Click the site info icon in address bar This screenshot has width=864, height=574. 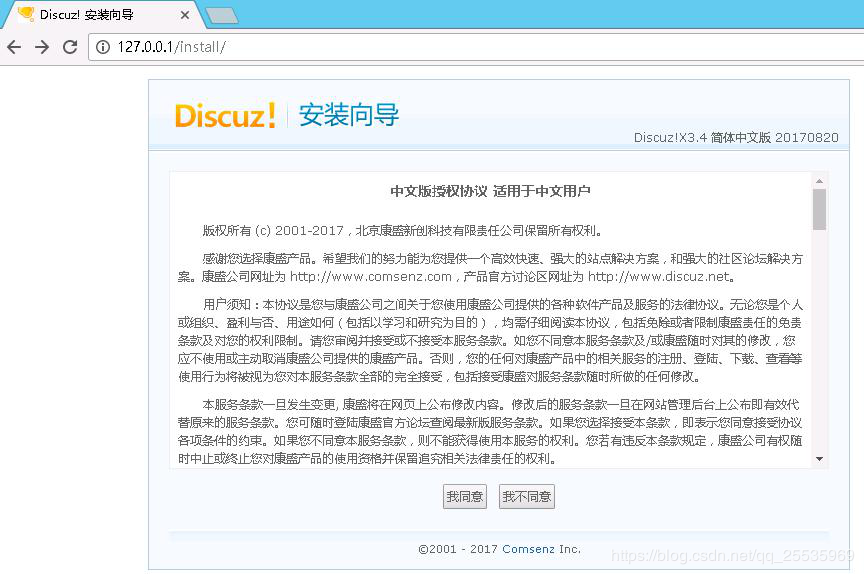pos(103,47)
